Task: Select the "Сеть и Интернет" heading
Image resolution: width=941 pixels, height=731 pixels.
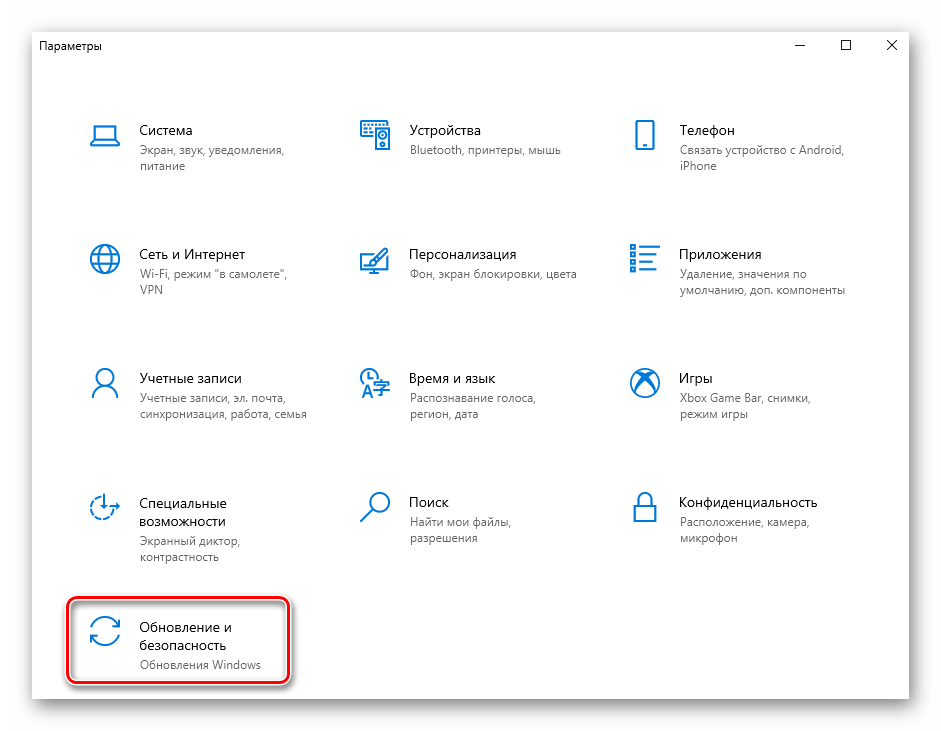Action: point(192,254)
